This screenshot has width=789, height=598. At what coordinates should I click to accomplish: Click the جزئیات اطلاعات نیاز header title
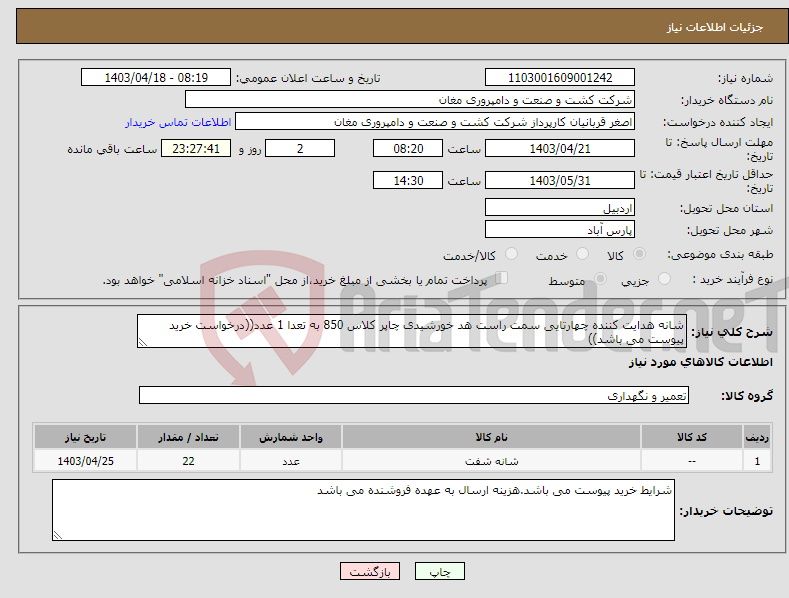click(x=715, y=27)
